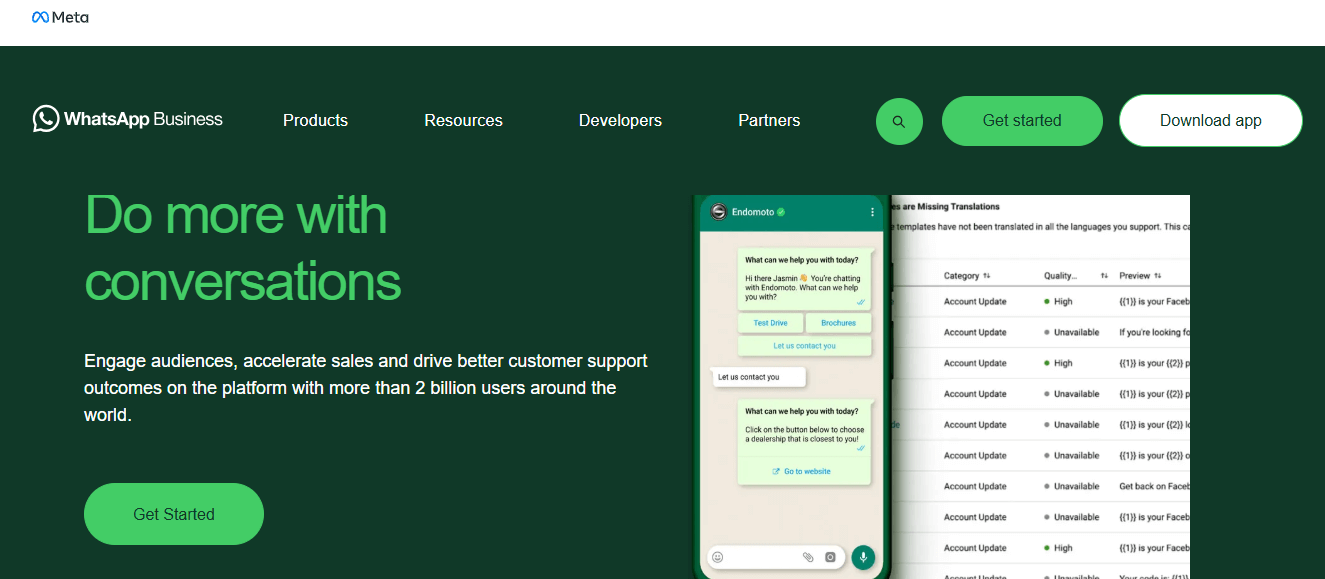Click the Category column header

click(961, 275)
